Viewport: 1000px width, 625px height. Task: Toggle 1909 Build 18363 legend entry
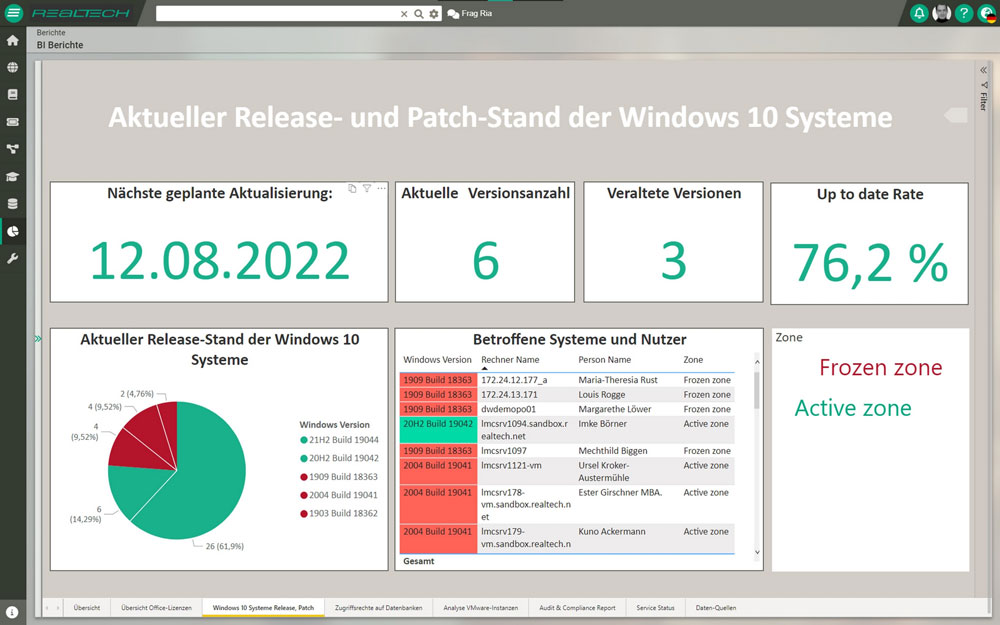338,477
